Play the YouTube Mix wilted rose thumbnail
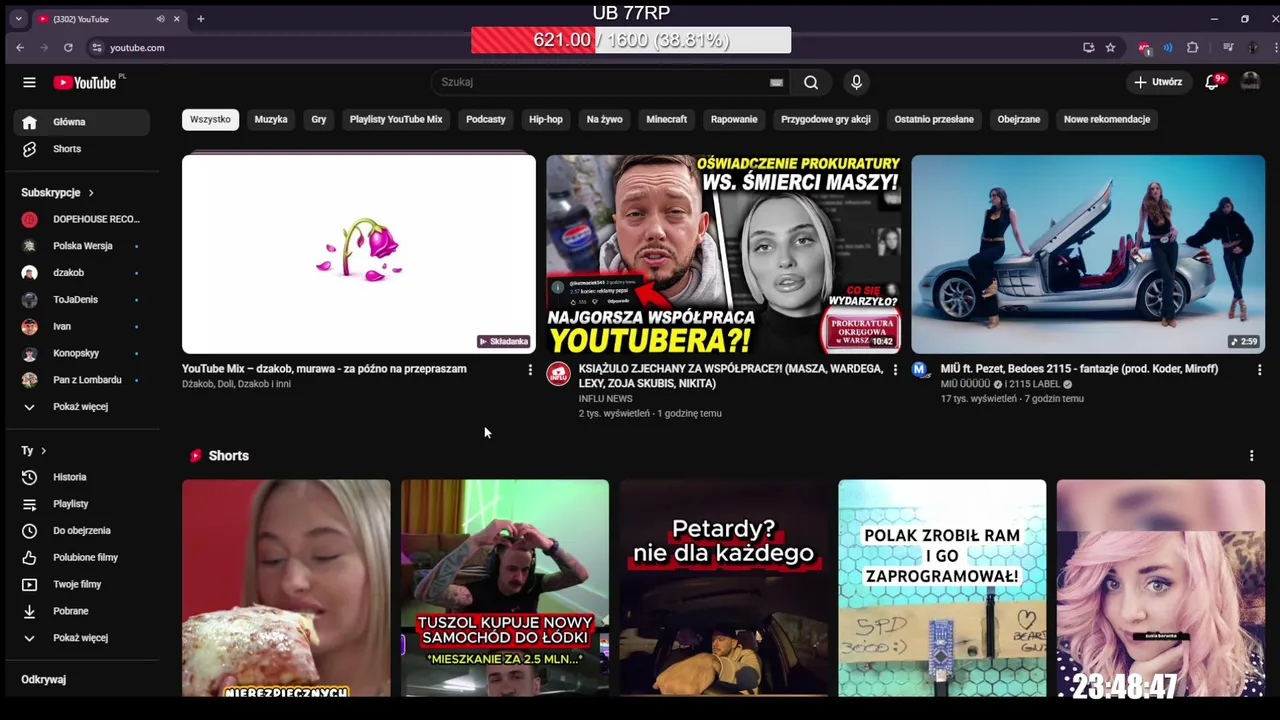The image size is (1280, 720). (x=359, y=254)
